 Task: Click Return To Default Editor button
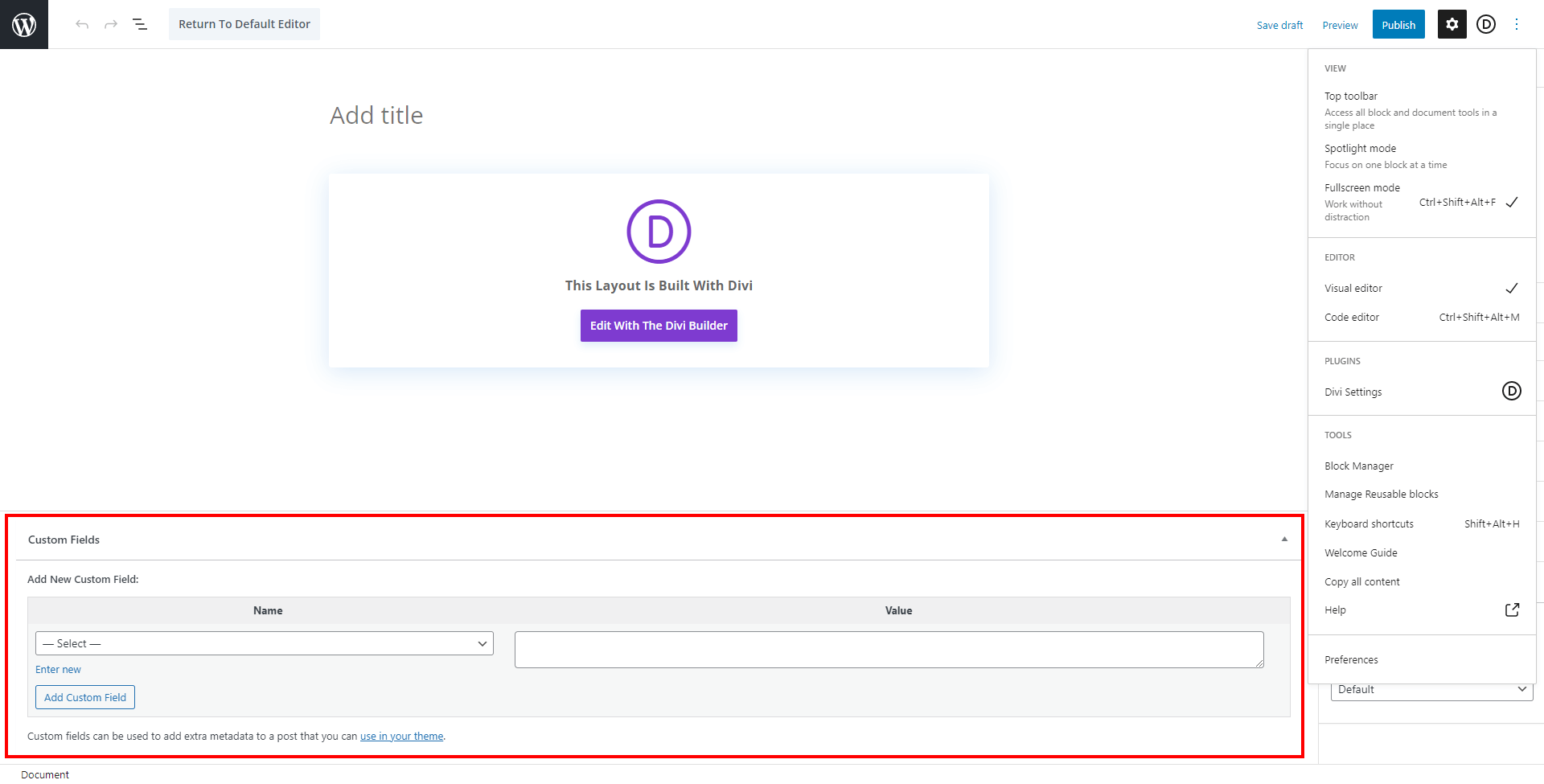(244, 24)
